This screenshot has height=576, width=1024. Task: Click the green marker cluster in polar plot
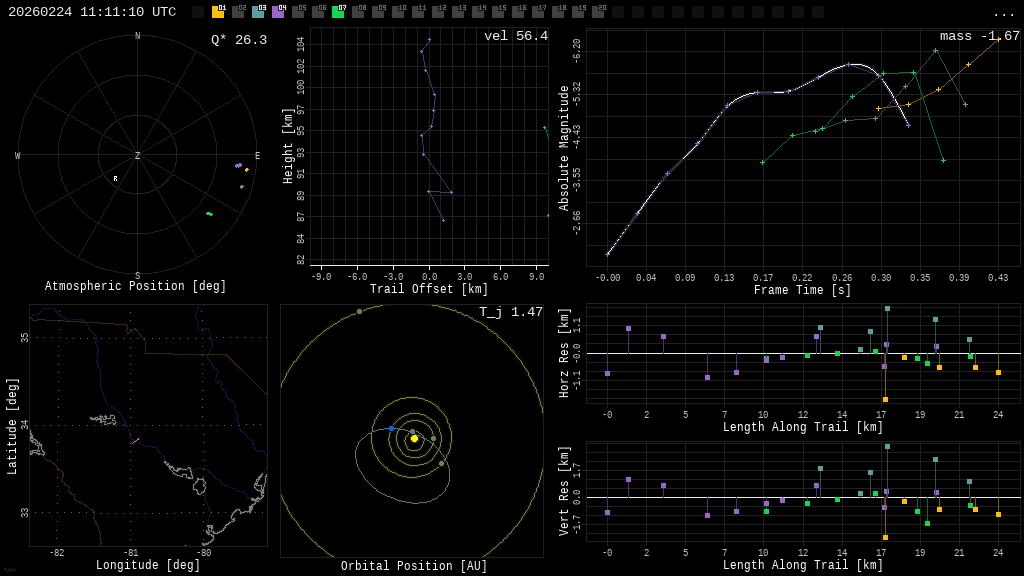point(209,213)
